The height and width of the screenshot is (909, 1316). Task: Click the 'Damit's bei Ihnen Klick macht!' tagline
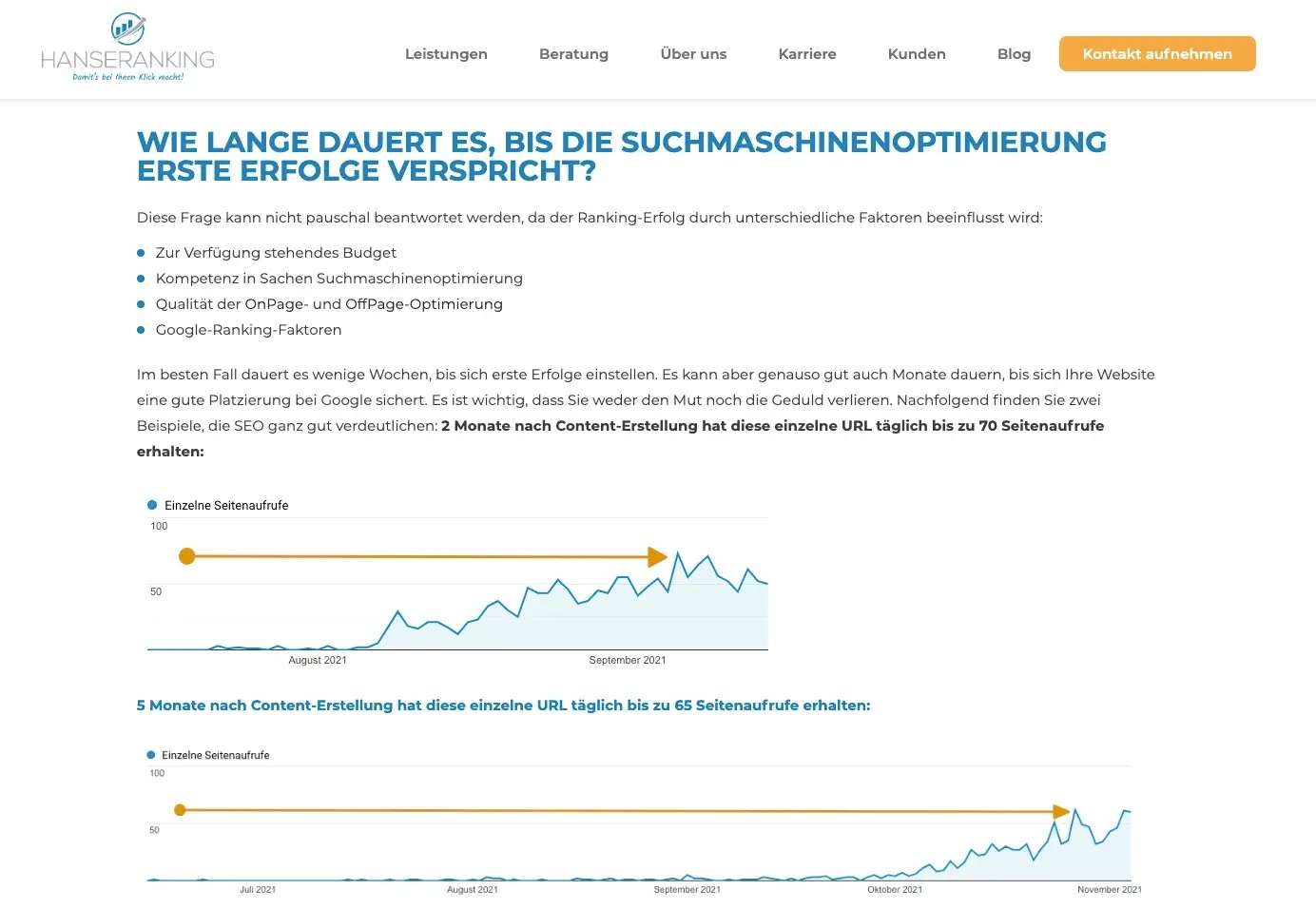(127, 77)
